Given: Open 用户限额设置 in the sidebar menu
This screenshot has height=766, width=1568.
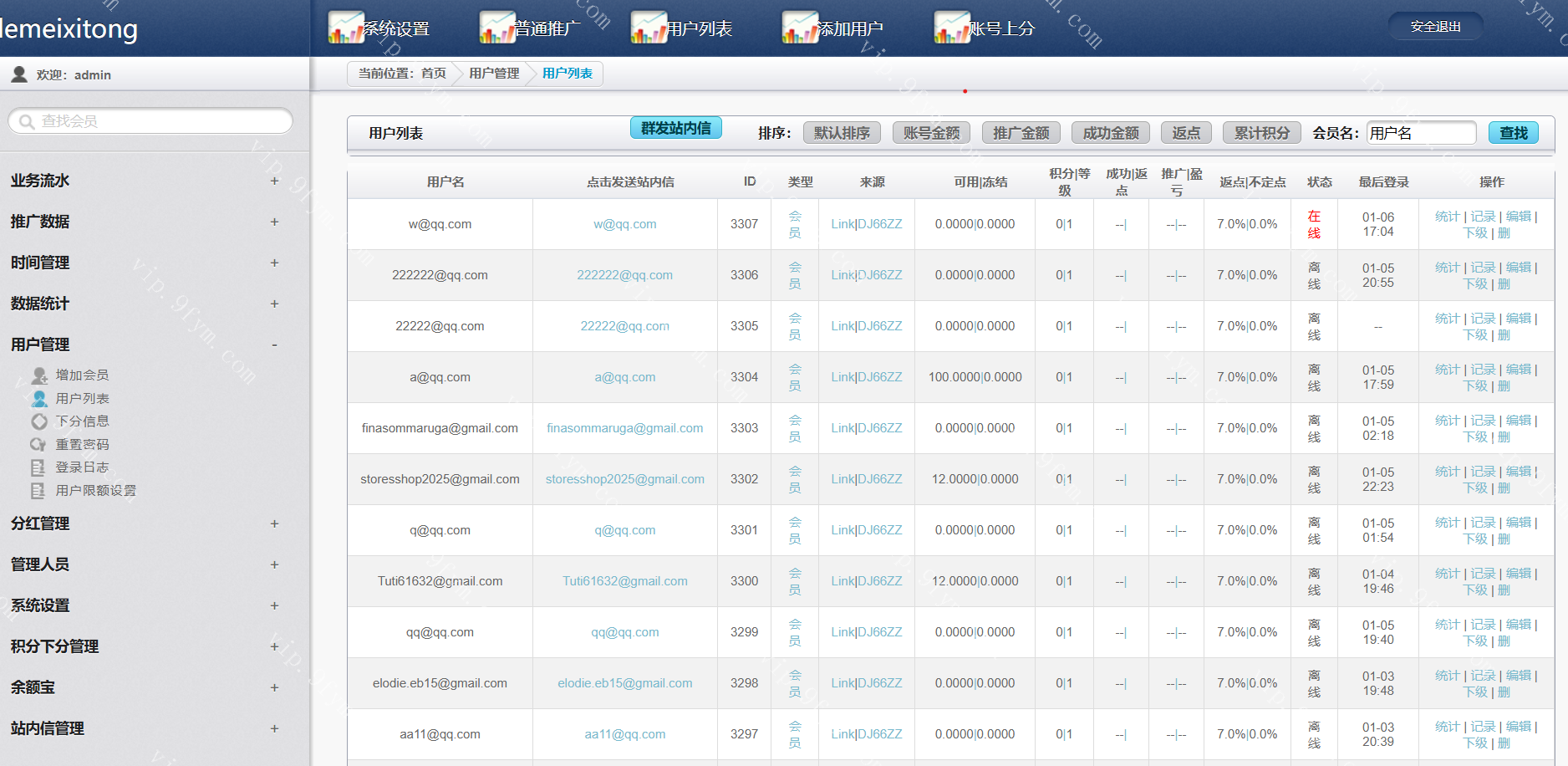Looking at the screenshot, I should (x=95, y=491).
